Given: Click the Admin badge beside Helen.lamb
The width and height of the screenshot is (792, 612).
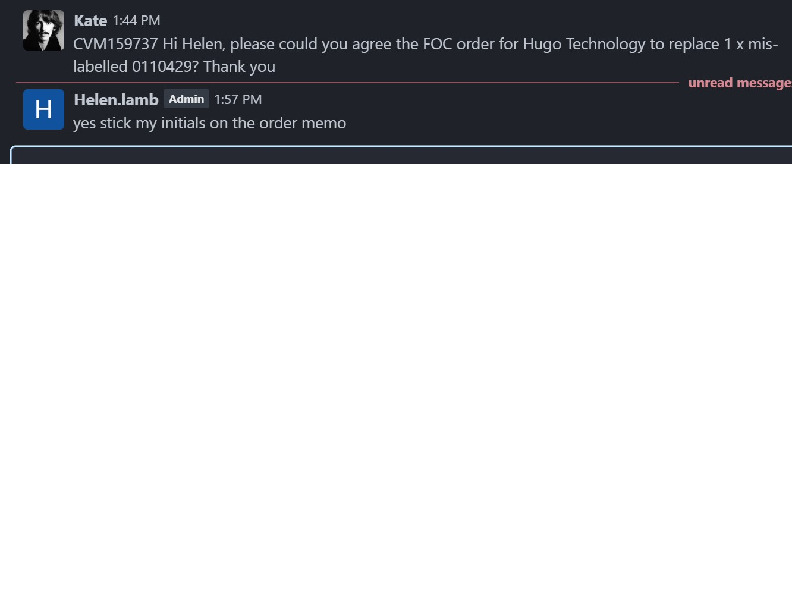Looking at the screenshot, I should point(186,99).
